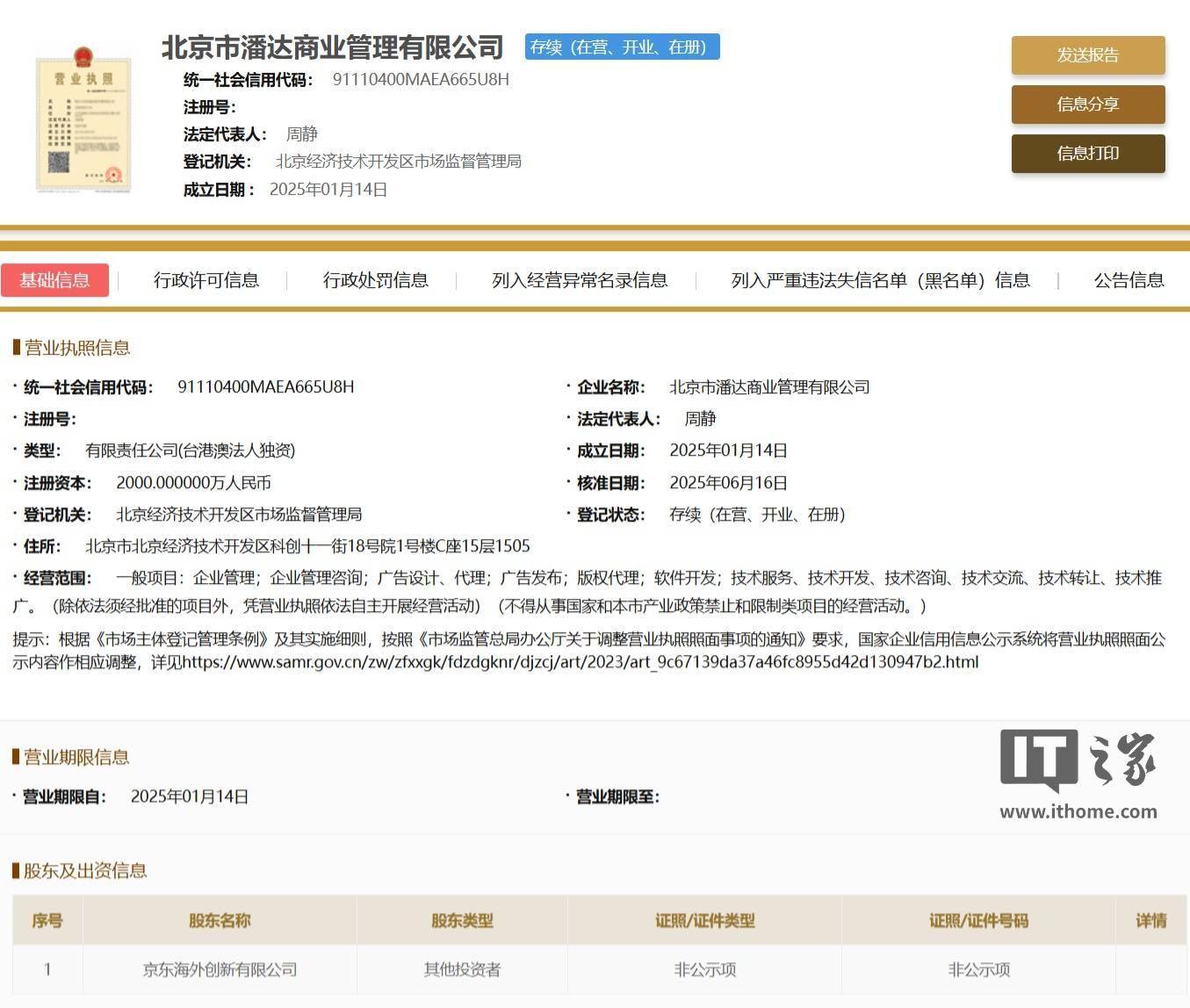Screen dimensions: 1190x1008
Task: Click the 详情 column header
Action: [1151, 920]
